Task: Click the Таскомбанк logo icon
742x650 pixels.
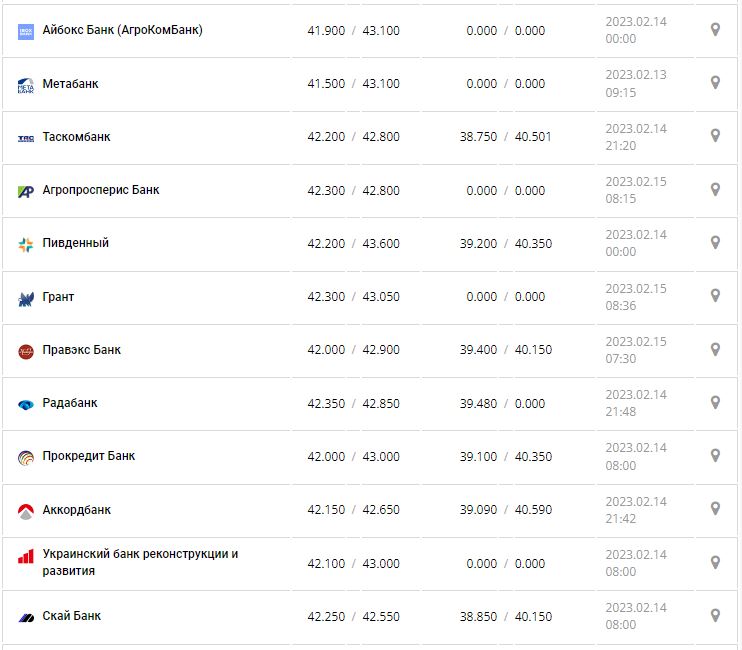Action: tap(26, 138)
